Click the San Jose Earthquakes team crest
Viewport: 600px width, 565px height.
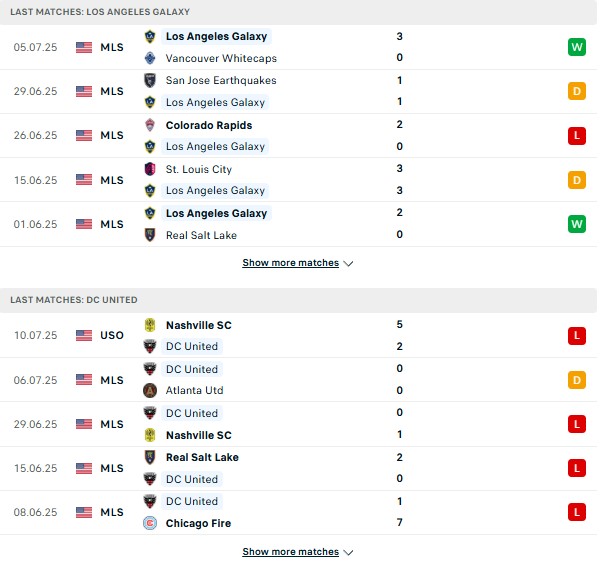(x=150, y=80)
